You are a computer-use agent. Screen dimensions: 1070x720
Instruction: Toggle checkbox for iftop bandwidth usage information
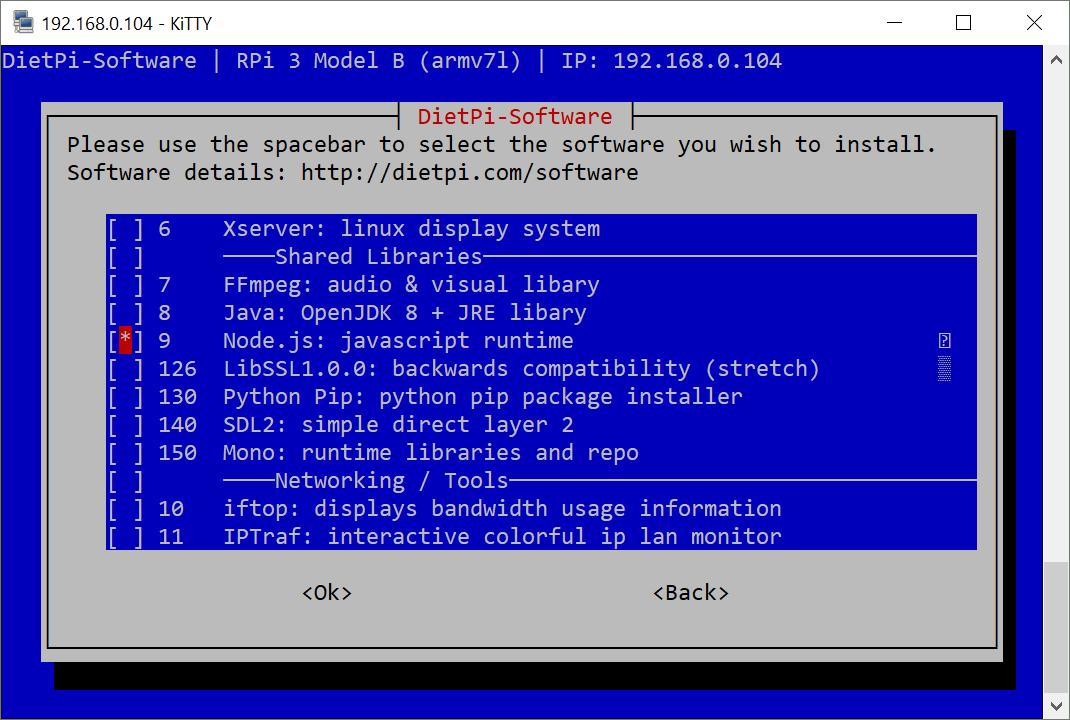tap(126, 508)
